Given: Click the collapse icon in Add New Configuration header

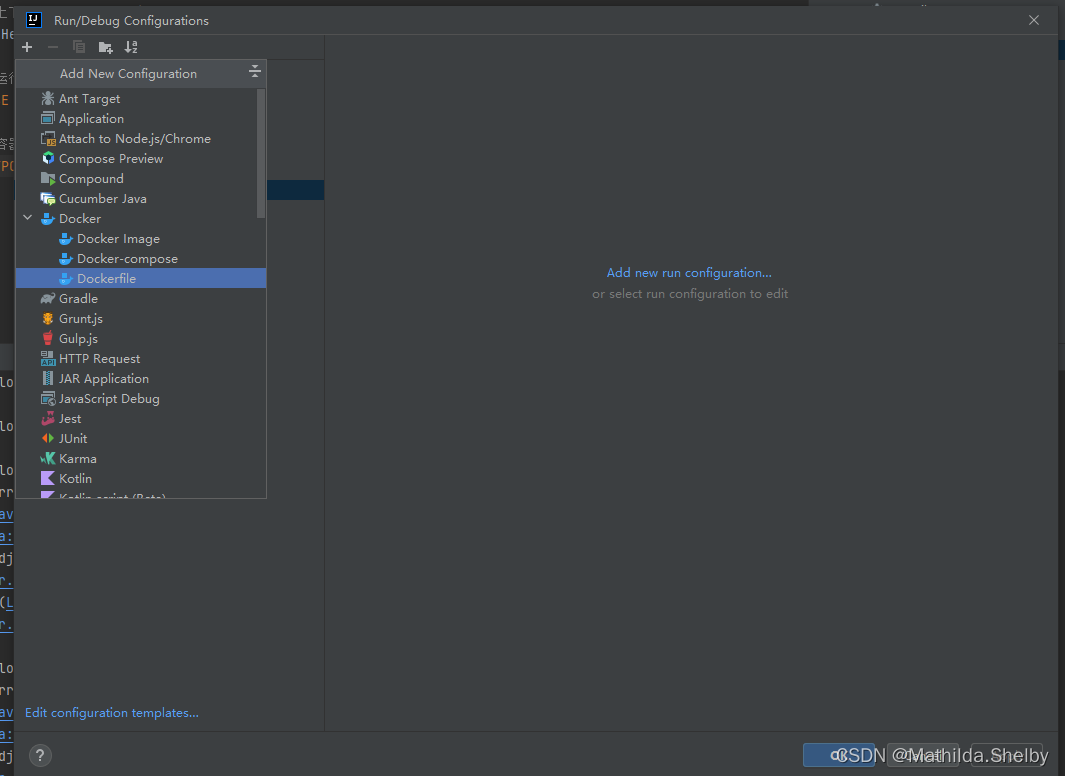Looking at the screenshot, I should pos(255,71).
